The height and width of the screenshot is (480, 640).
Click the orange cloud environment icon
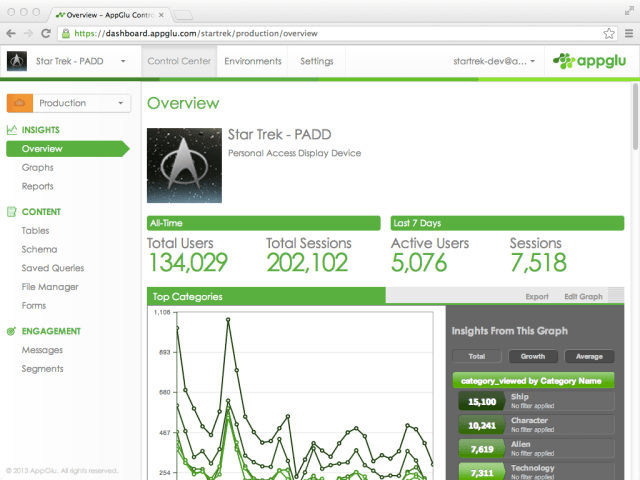(21, 103)
